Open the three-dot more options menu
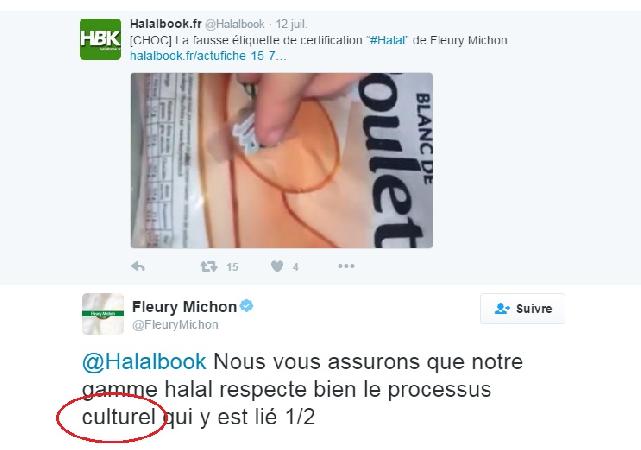The height and width of the screenshot is (450, 641). 346,266
